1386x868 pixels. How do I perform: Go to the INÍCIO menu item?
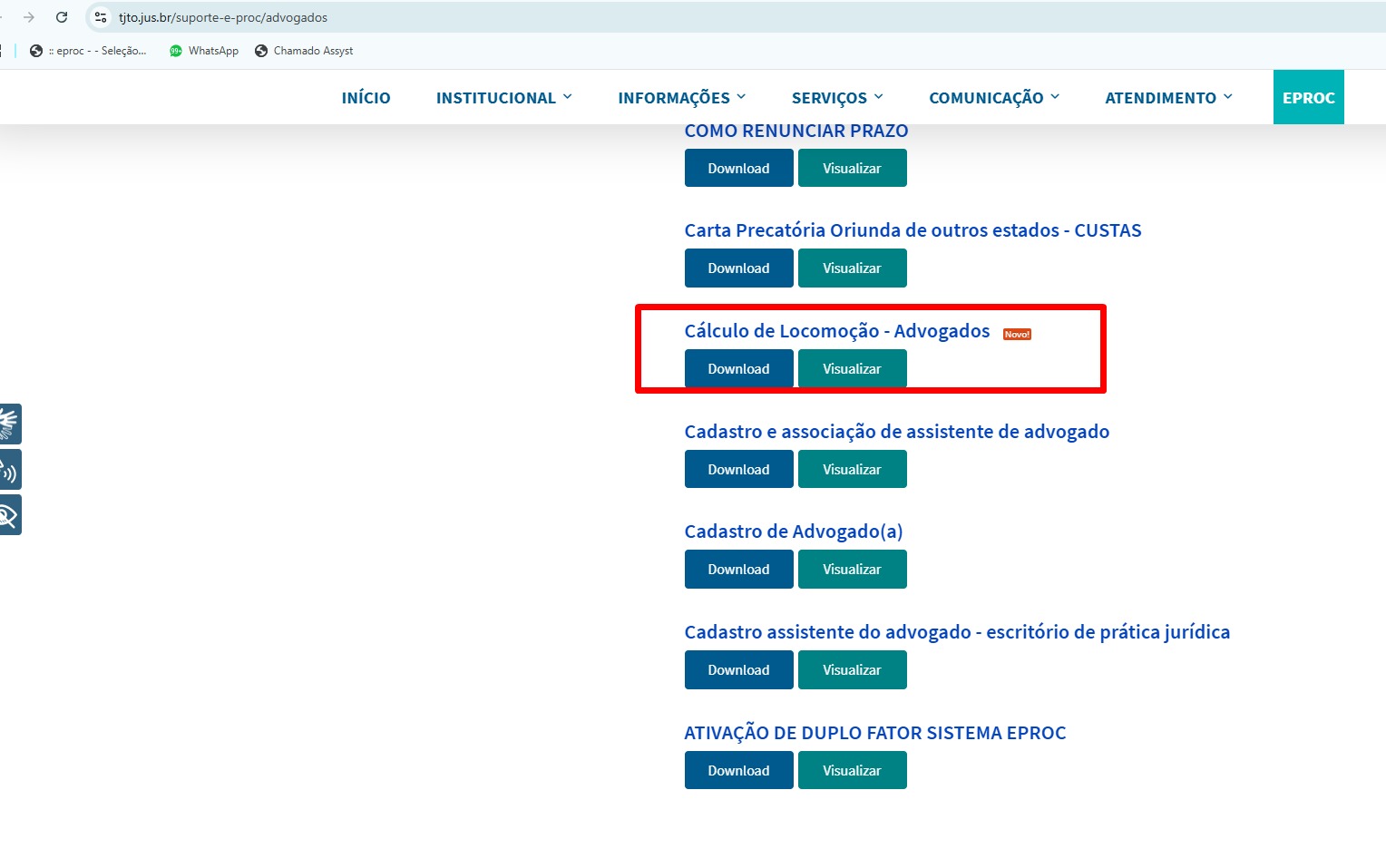tap(366, 98)
